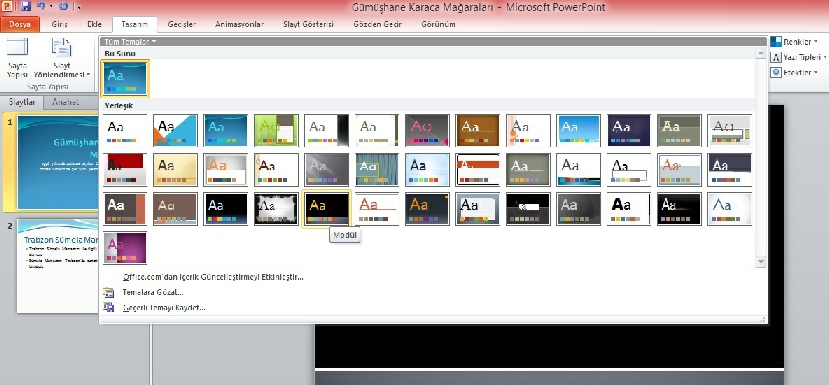Expand the quick access toolbar customize arrow

coord(79,7)
